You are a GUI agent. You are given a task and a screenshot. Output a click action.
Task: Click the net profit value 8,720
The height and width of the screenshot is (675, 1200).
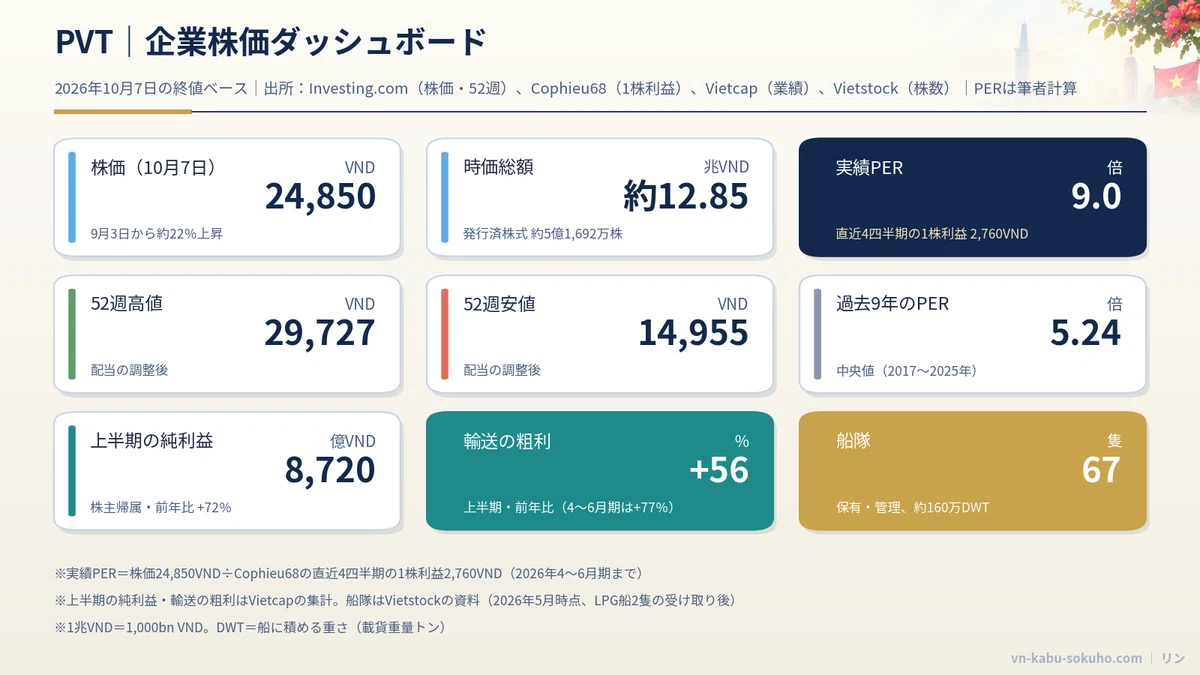(330, 470)
